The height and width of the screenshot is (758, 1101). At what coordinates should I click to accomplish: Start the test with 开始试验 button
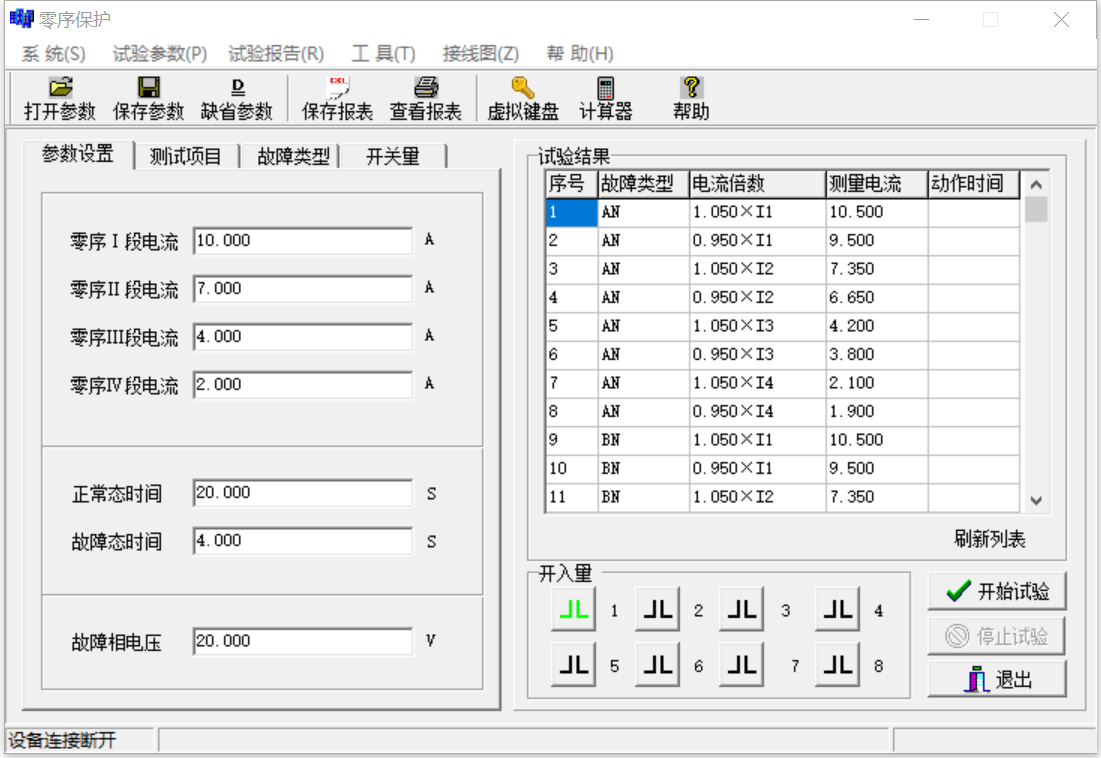click(x=997, y=592)
